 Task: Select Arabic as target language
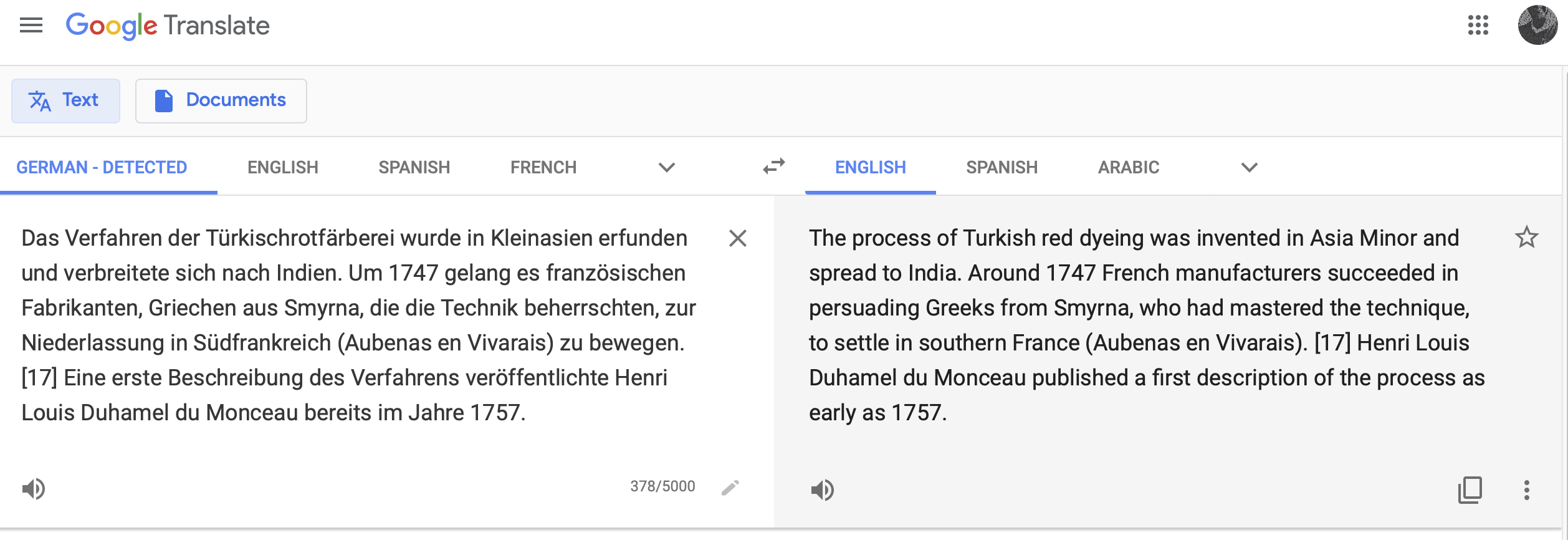1128,167
